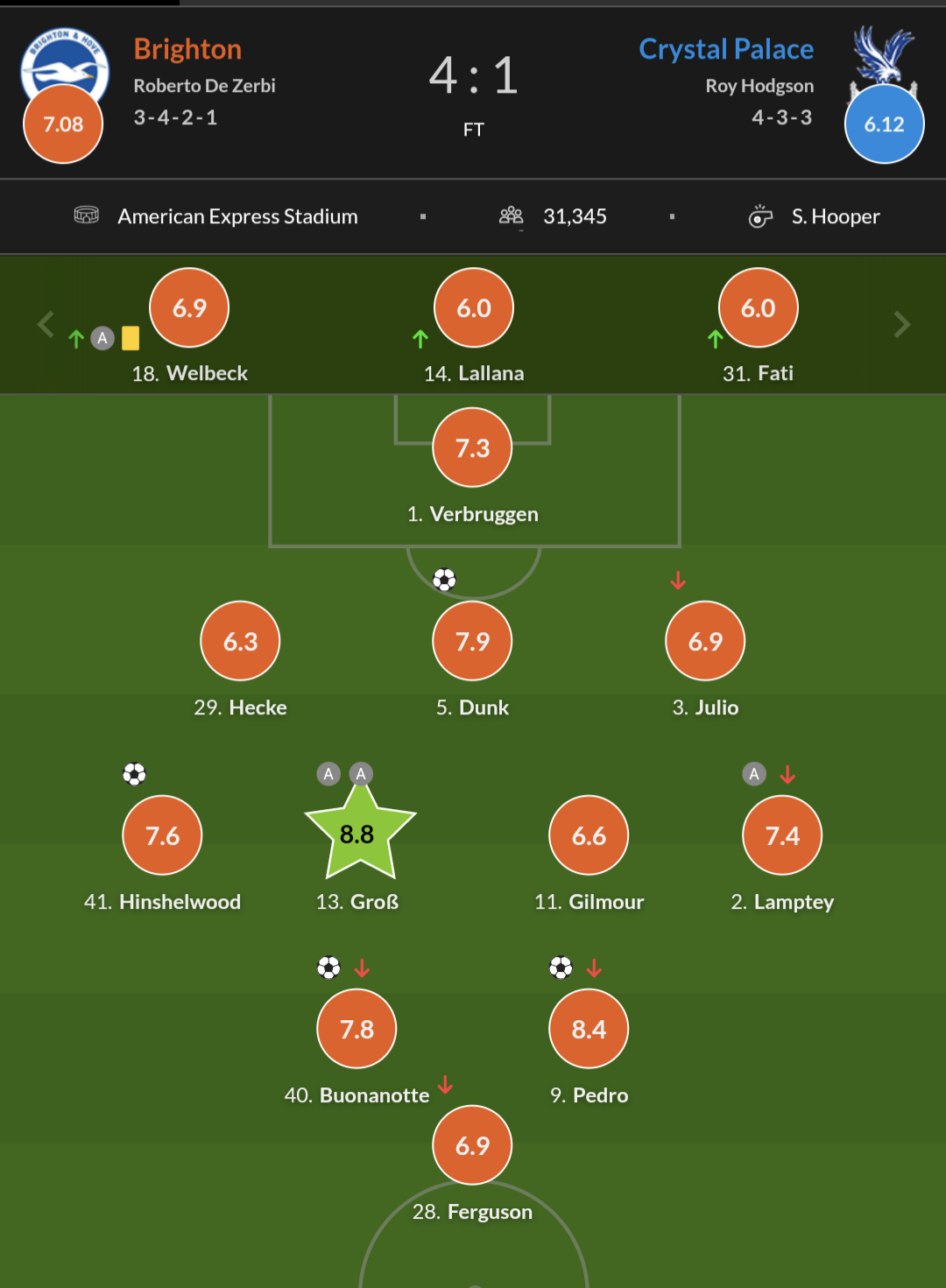Open substitute Lallana's 6.0 rating

pyautogui.click(x=474, y=307)
